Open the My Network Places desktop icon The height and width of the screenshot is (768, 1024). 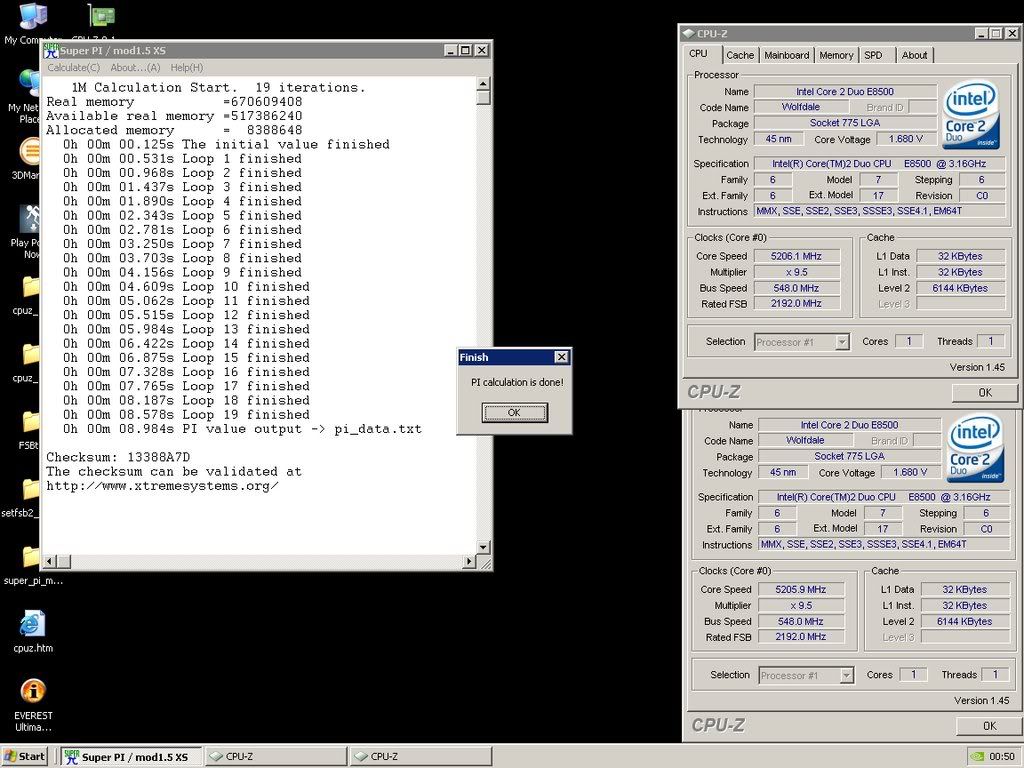tap(29, 85)
